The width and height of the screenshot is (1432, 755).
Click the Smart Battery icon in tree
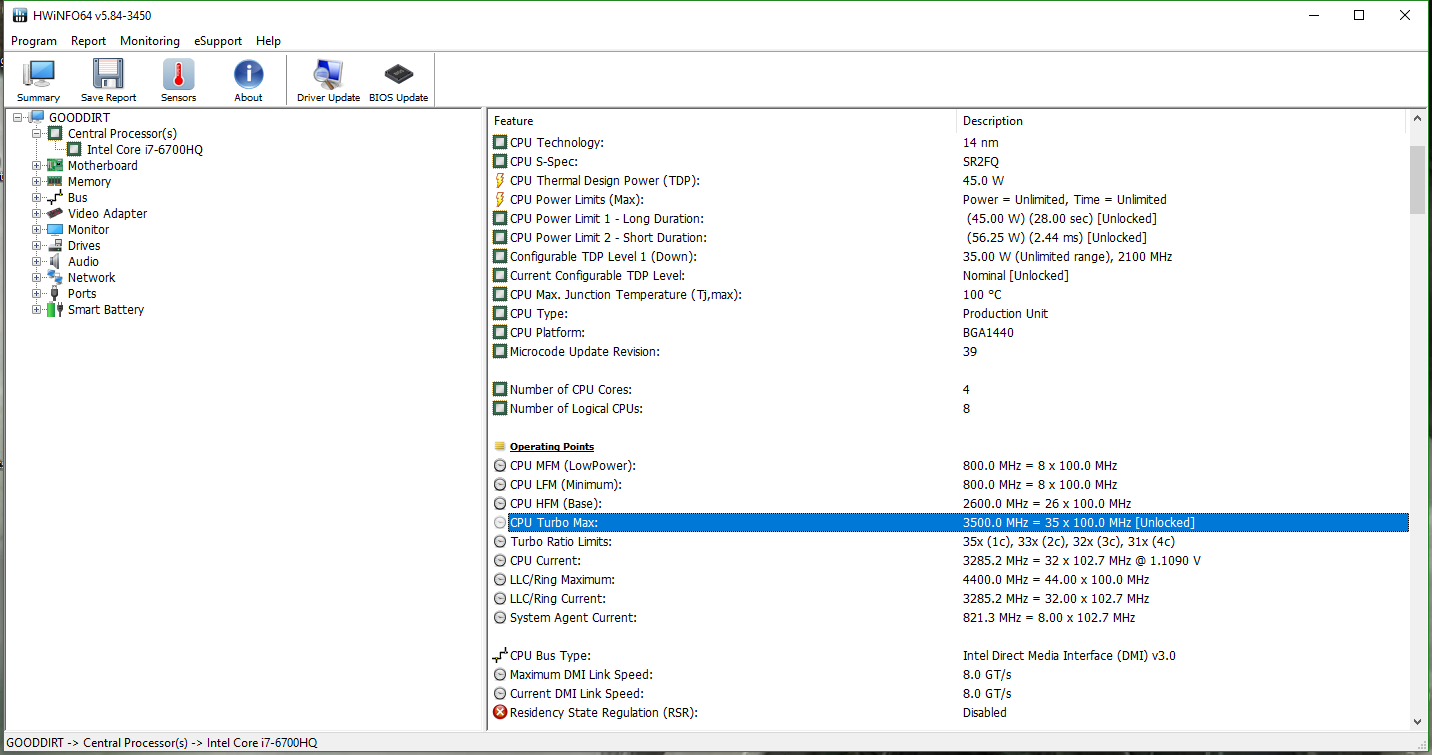(55, 310)
